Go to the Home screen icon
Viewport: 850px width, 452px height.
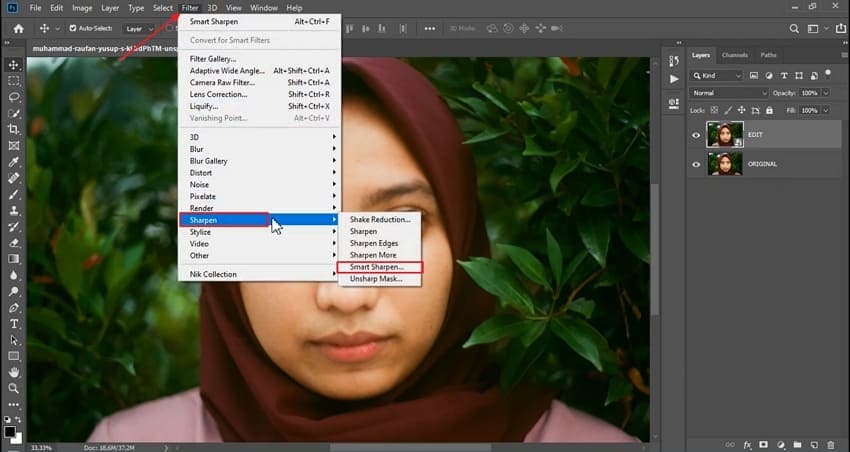(18, 29)
